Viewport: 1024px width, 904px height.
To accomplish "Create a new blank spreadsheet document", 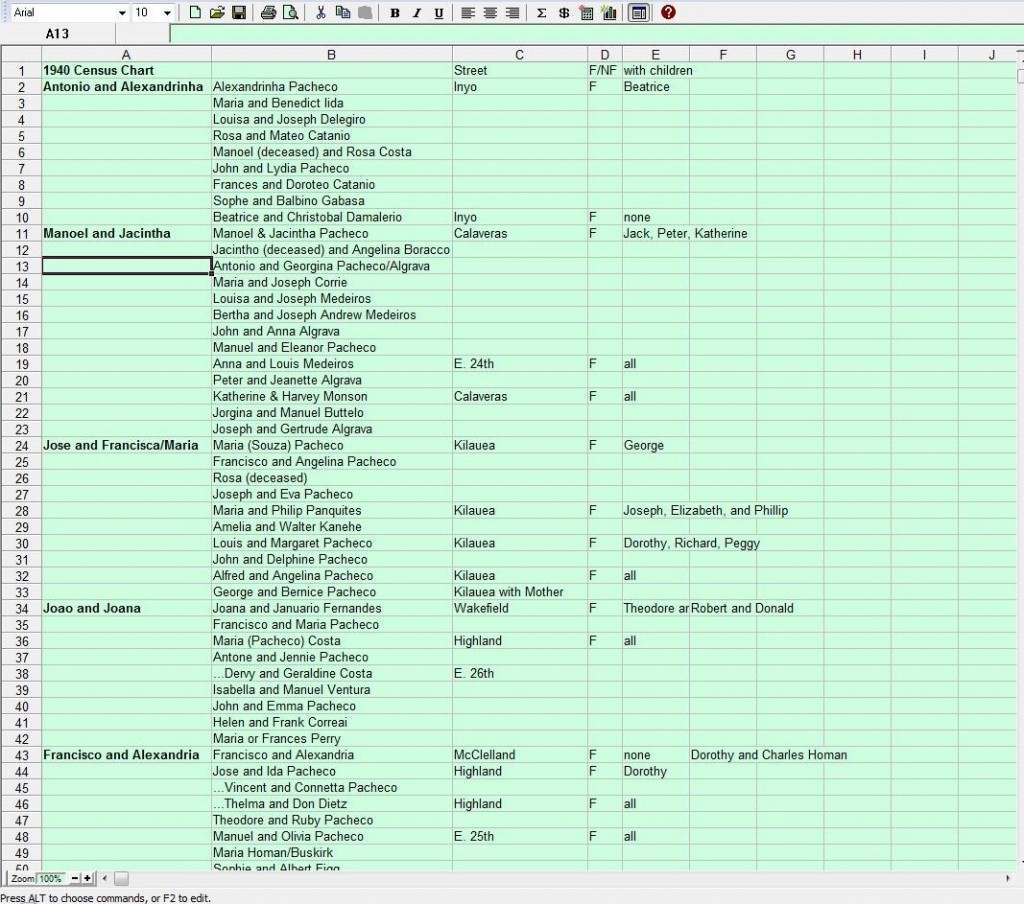I will click(195, 12).
